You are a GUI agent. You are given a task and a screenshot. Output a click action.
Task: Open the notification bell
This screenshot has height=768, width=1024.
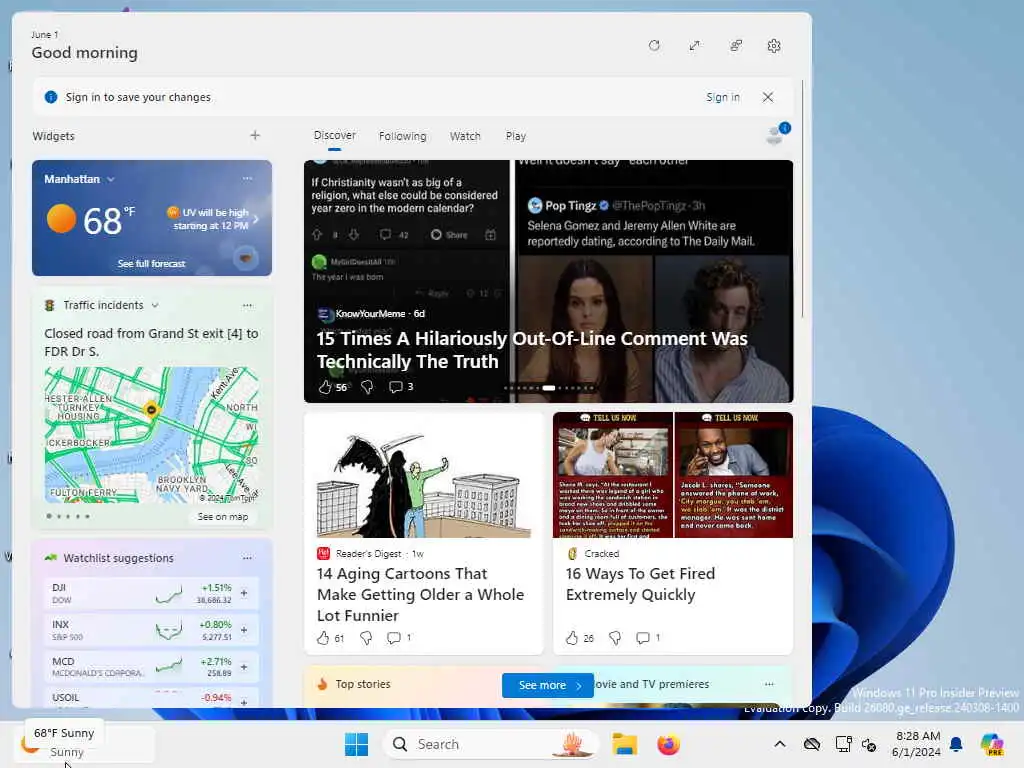tap(956, 744)
